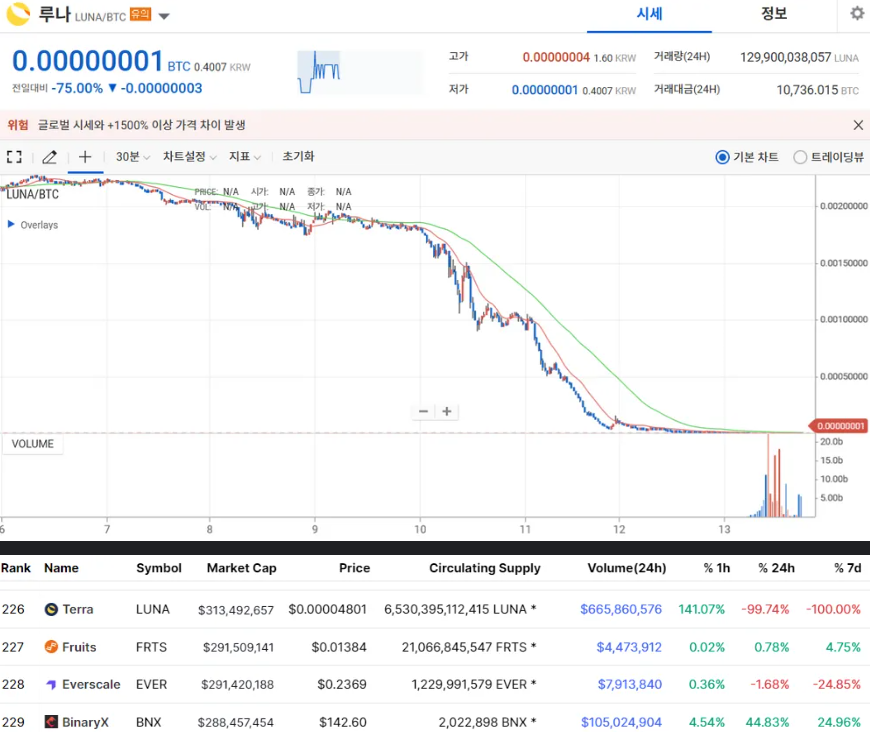Sort table by Price column
This screenshot has height=732, width=870.
click(354, 568)
